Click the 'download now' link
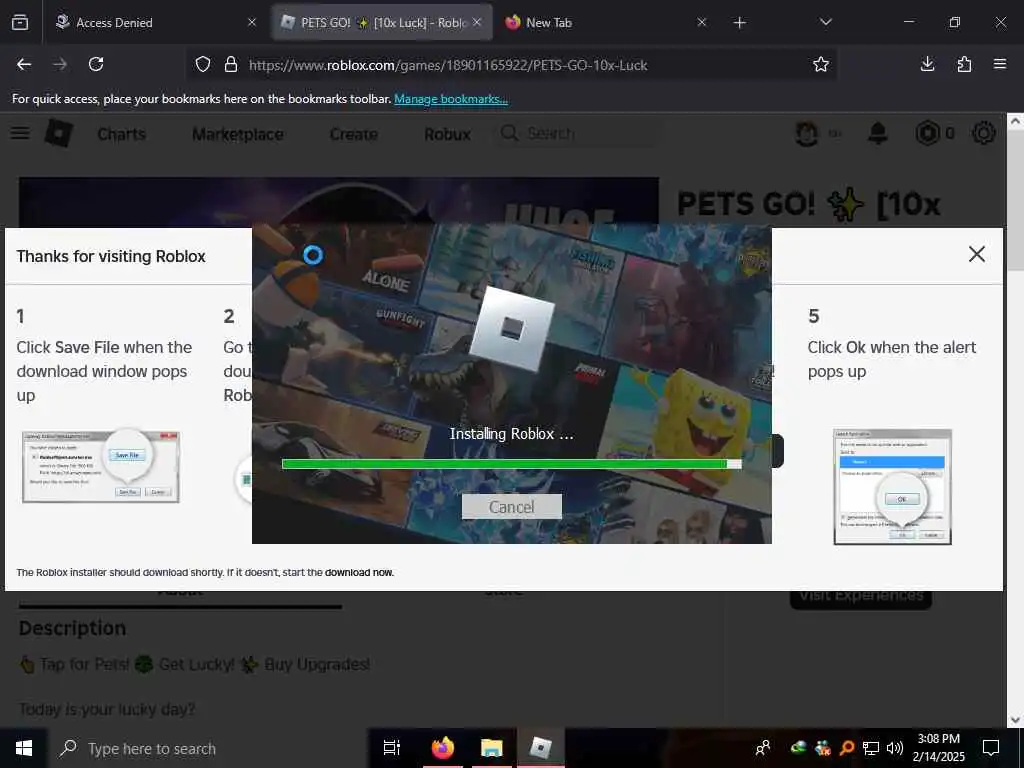 tap(359, 573)
